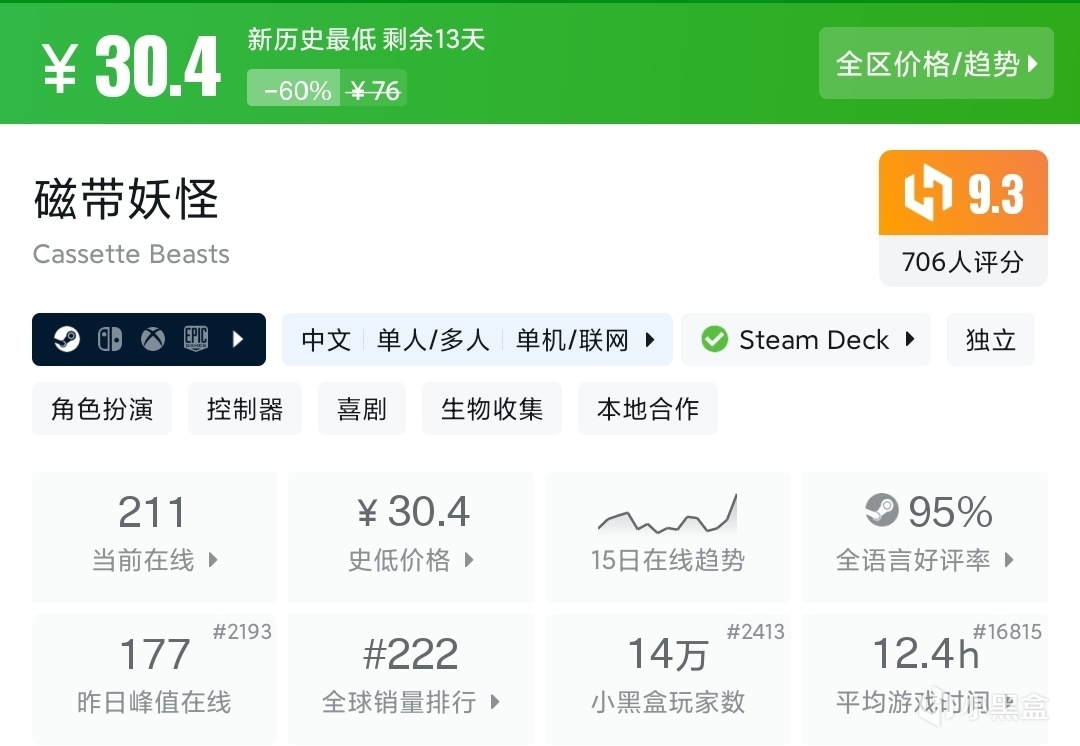Click the Epic Games platform icon
The width and height of the screenshot is (1080, 746).
[195, 340]
